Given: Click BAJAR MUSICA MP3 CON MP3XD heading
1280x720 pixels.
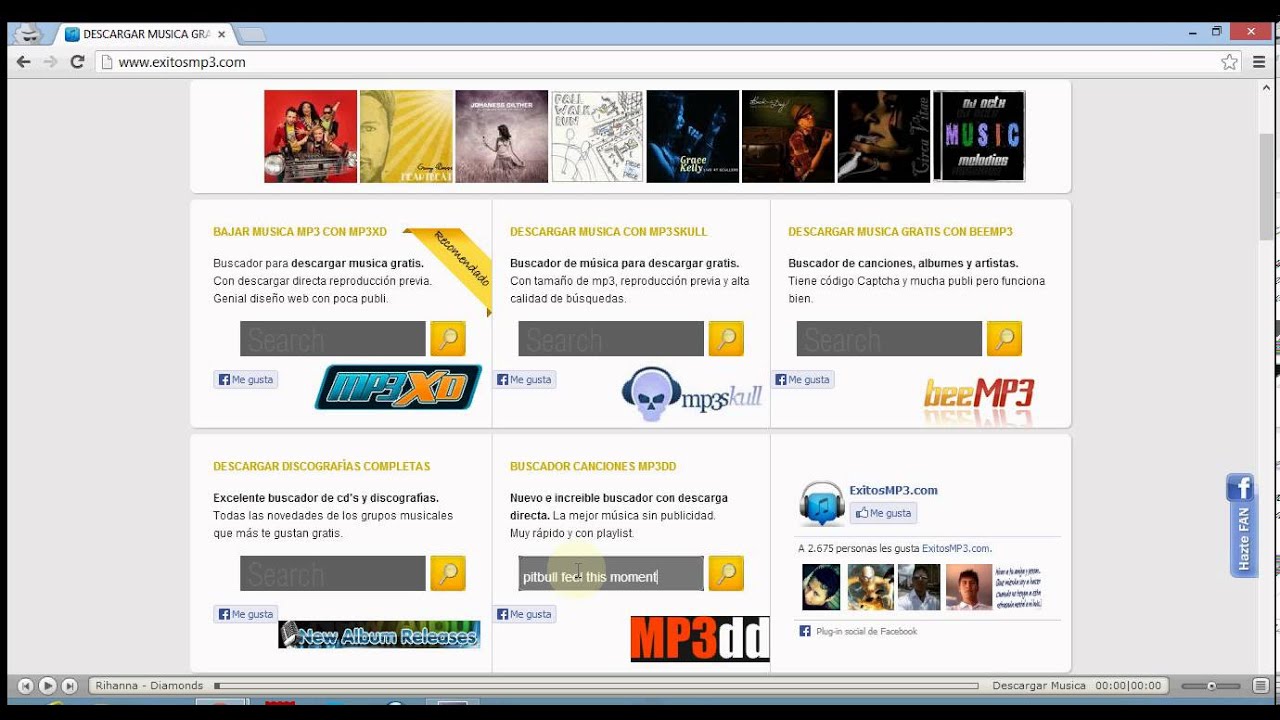Looking at the screenshot, I should point(300,232).
